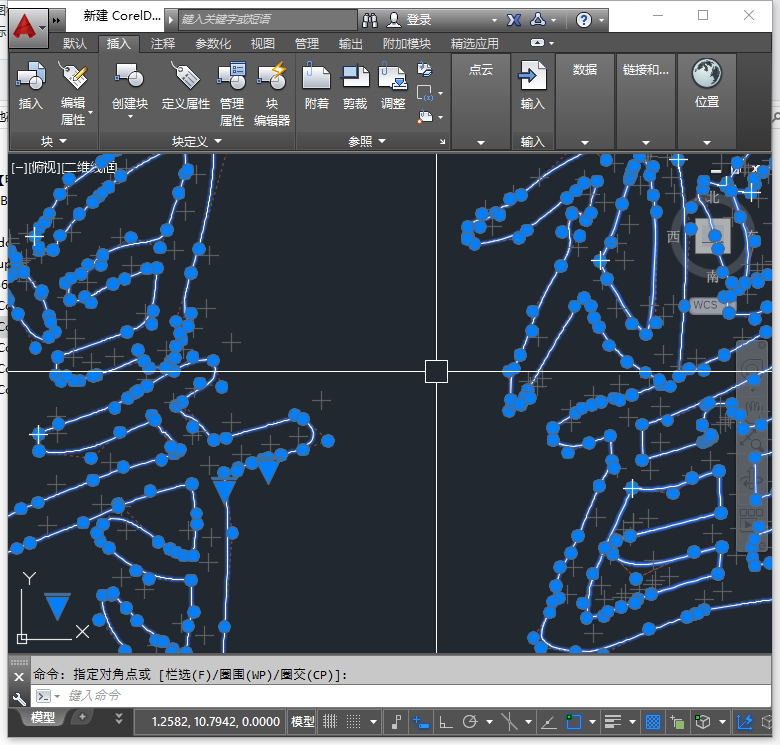The image size is (780, 745).
Task: Switch to the Manage (管理) ribbon tab
Action: 306,44
